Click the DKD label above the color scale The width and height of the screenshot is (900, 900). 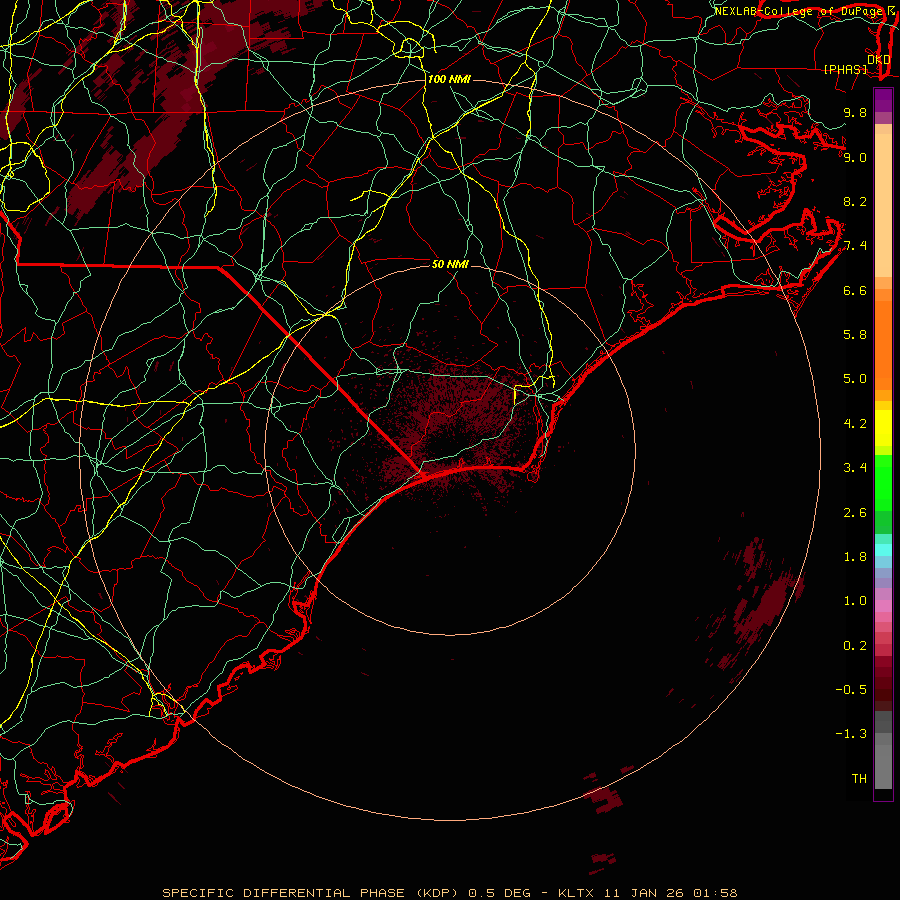click(878, 60)
